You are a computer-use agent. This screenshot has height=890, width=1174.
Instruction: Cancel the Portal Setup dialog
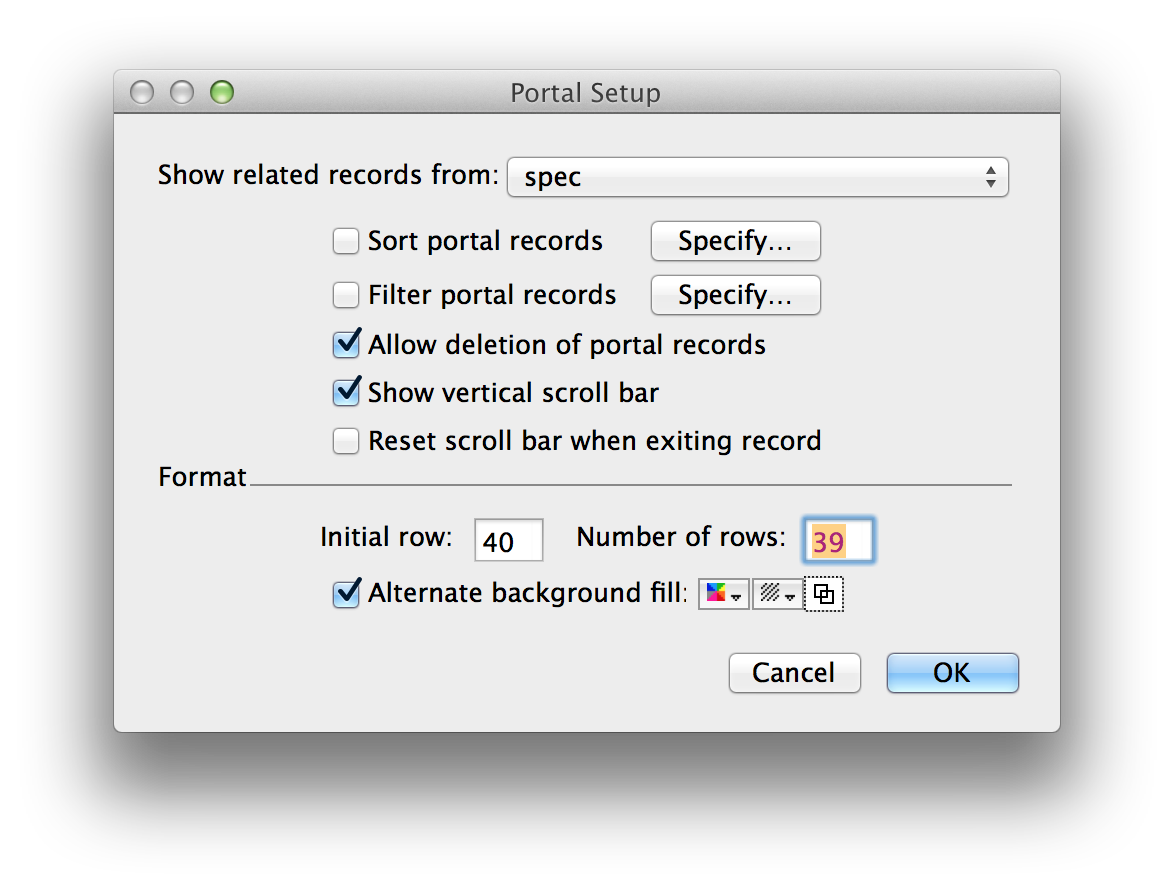[794, 673]
